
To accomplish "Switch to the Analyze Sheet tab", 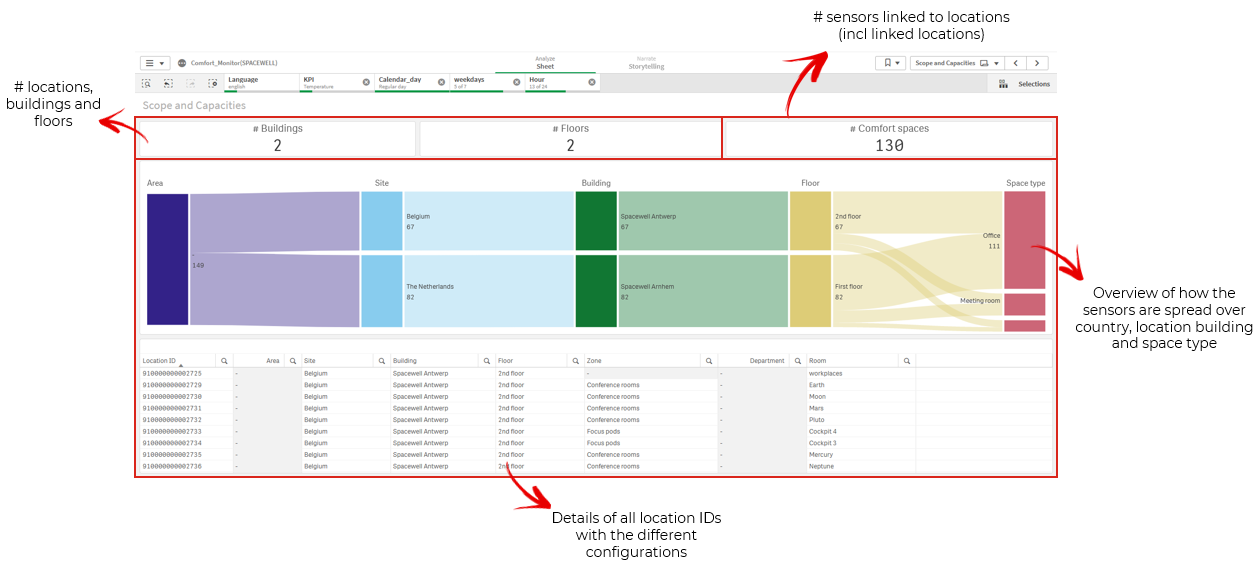I will click(545, 62).
